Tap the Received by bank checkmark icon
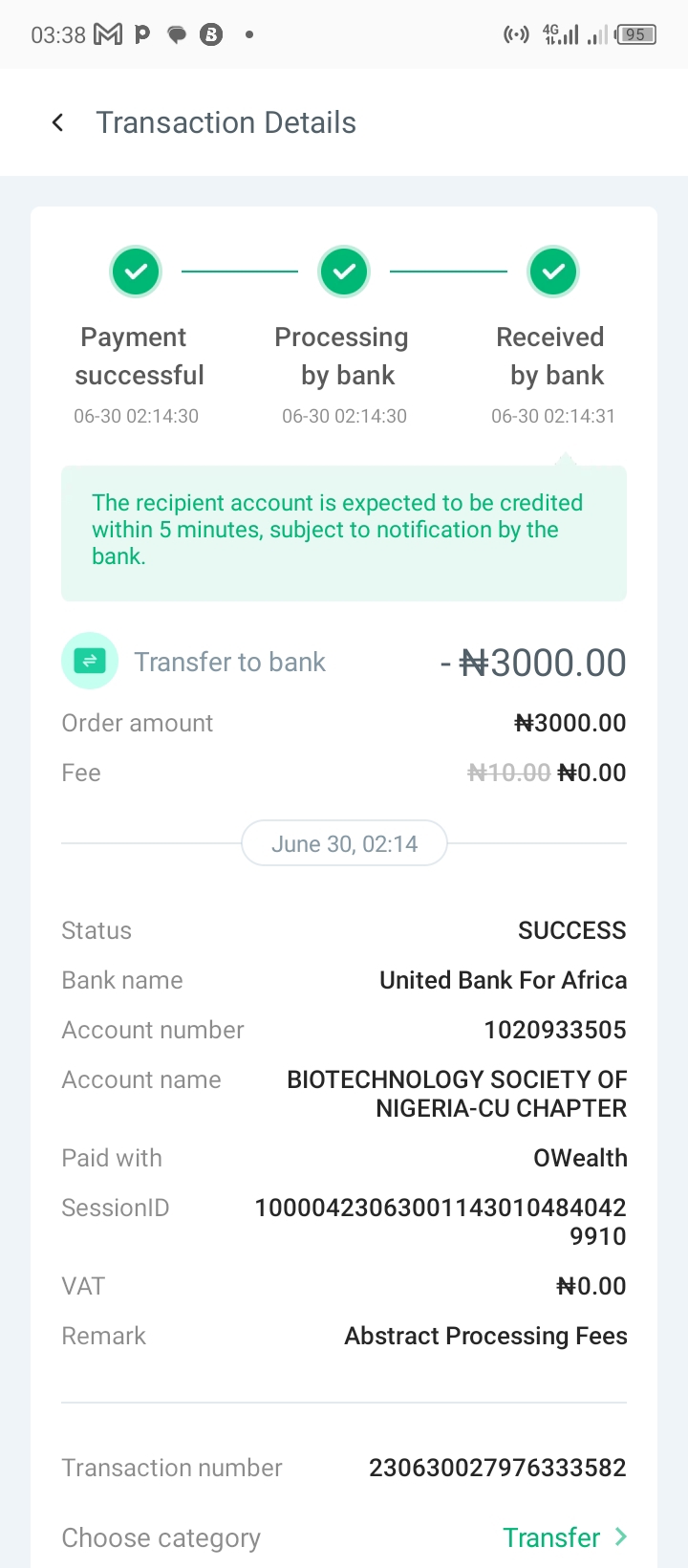 click(x=553, y=272)
